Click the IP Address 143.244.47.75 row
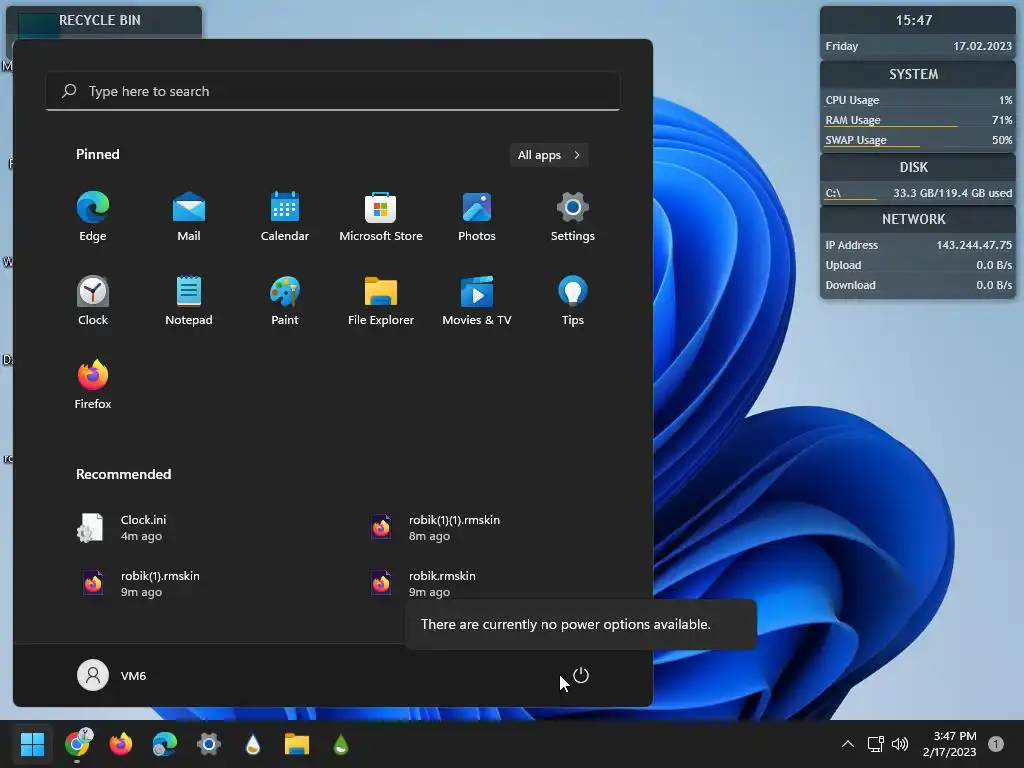1024x768 pixels. [x=918, y=245]
